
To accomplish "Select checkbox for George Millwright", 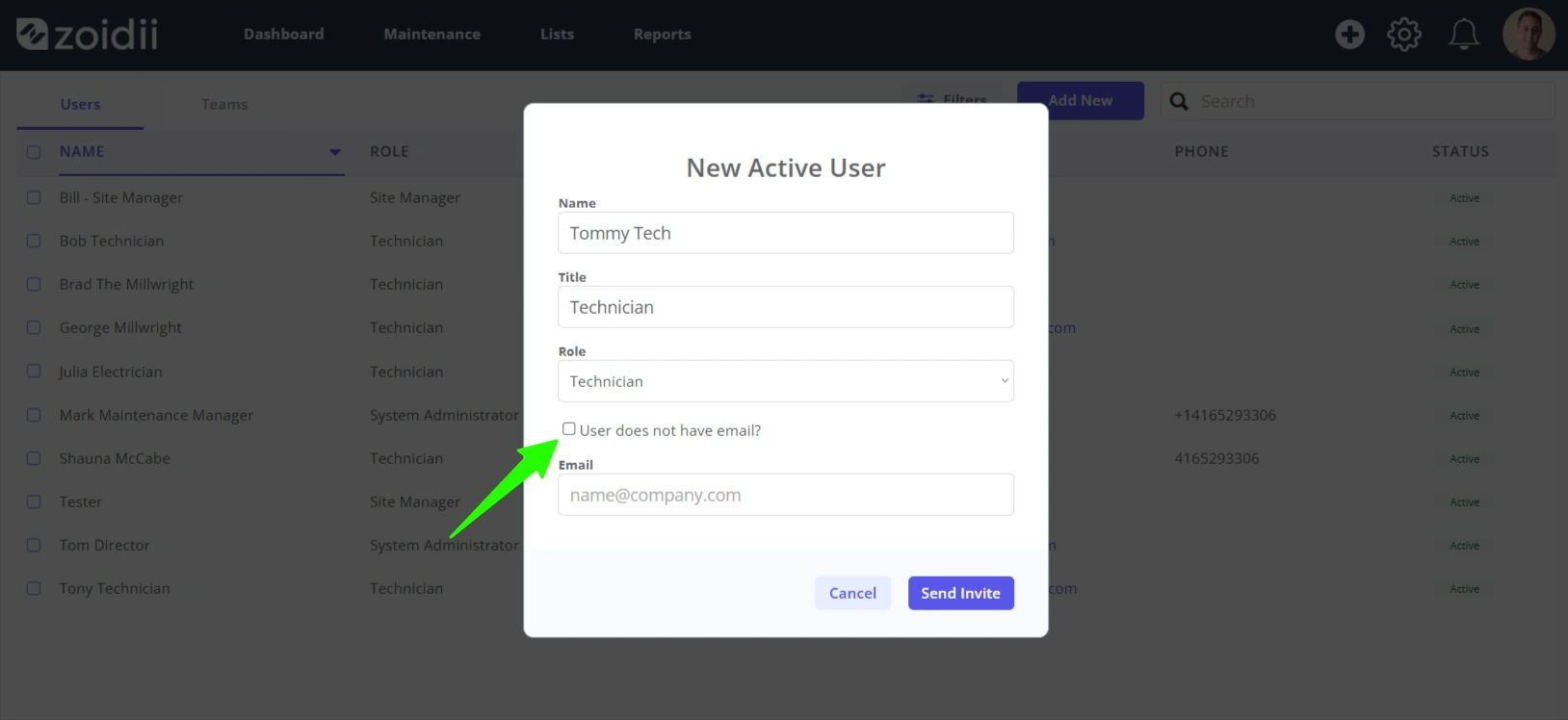I will (34, 327).
